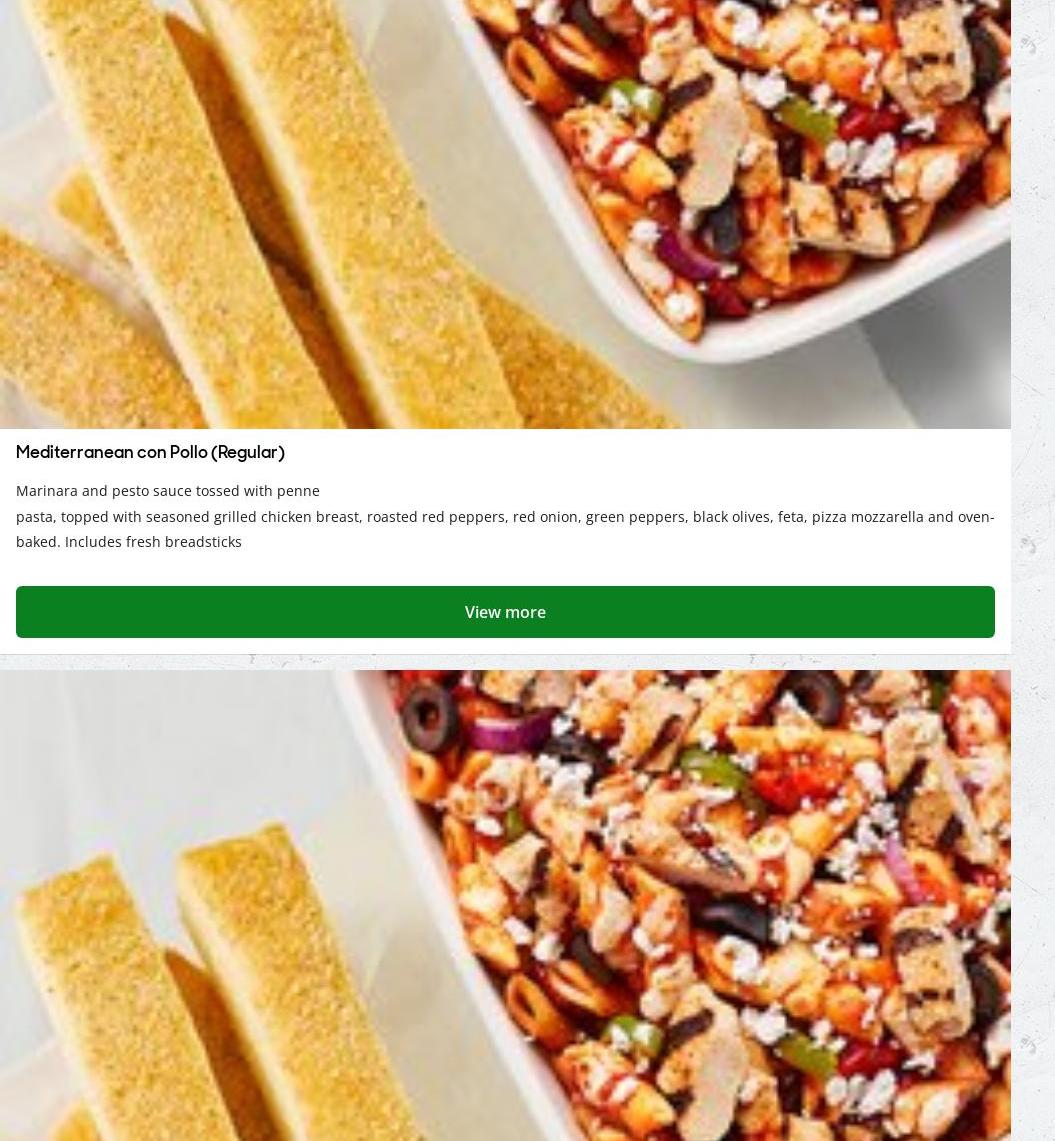The height and width of the screenshot is (1141, 1055).
Task: Click 'green peppers' in the description text
Action: (x=635, y=517)
